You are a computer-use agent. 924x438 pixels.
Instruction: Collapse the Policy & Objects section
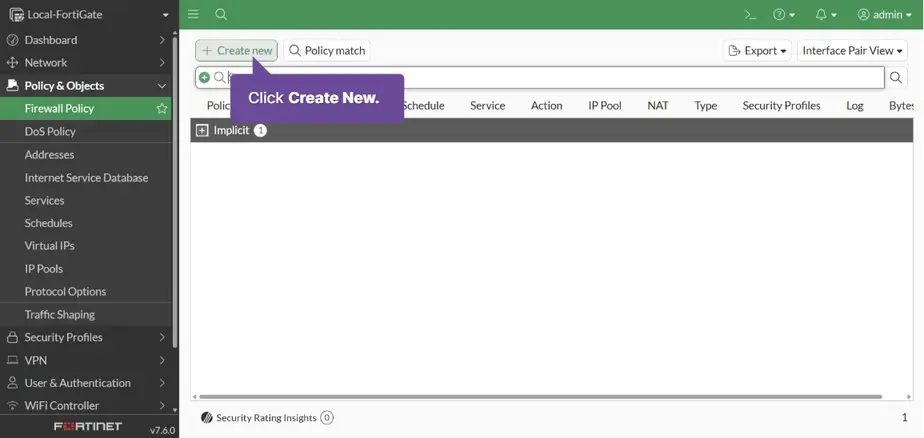click(x=86, y=85)
